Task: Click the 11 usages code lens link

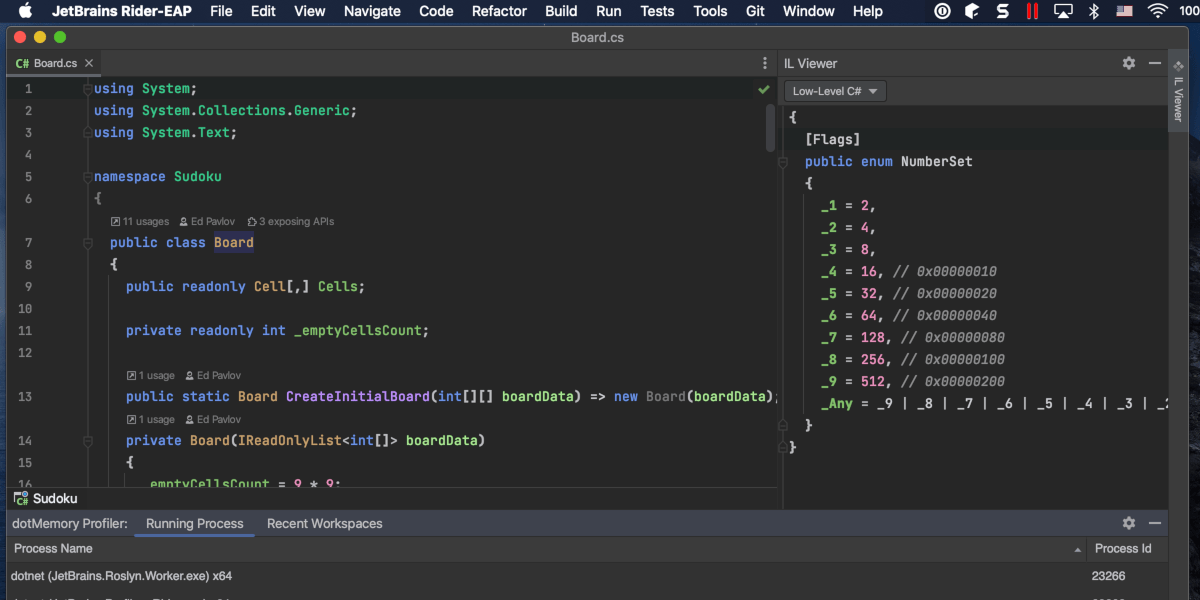Action: click(139, 221)
